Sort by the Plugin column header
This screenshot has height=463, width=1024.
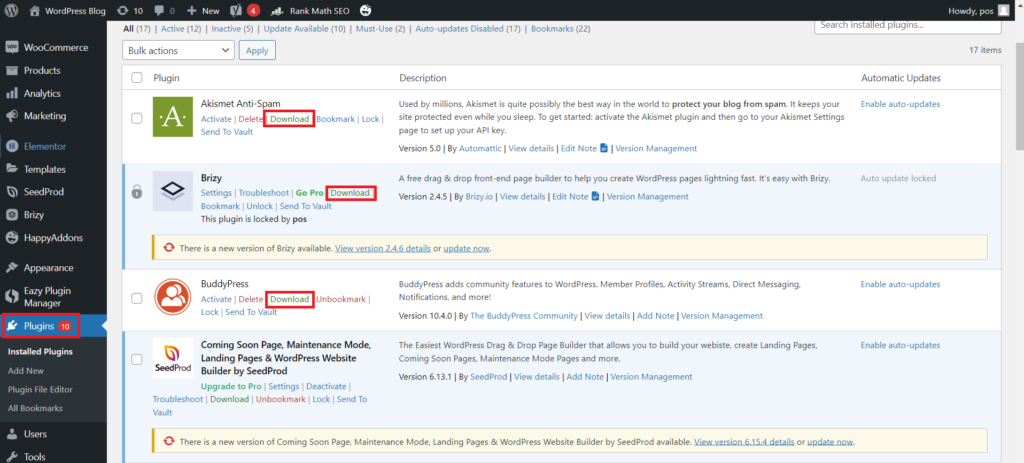[167, 78]
